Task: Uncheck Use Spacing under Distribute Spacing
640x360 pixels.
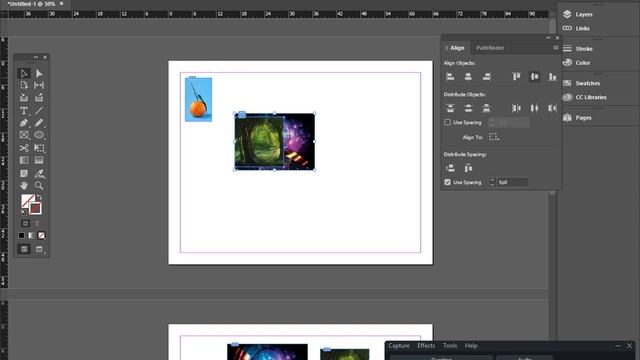Action: click(x=447, y=182)
